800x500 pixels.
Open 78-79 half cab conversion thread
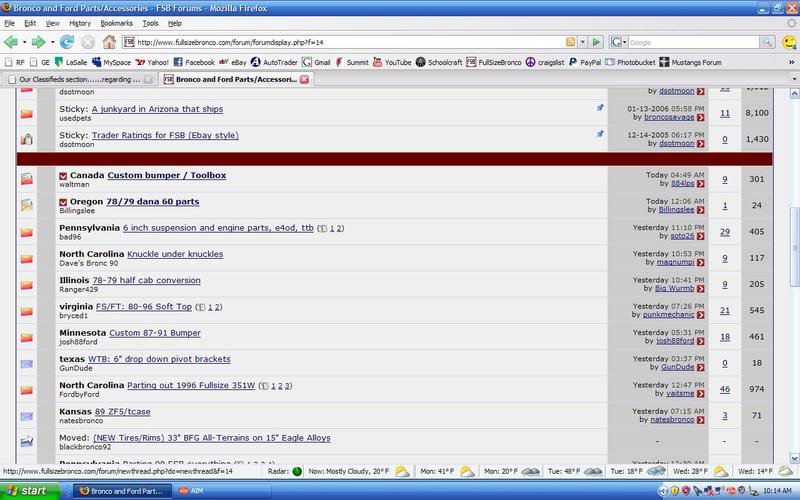coord(146,281)
